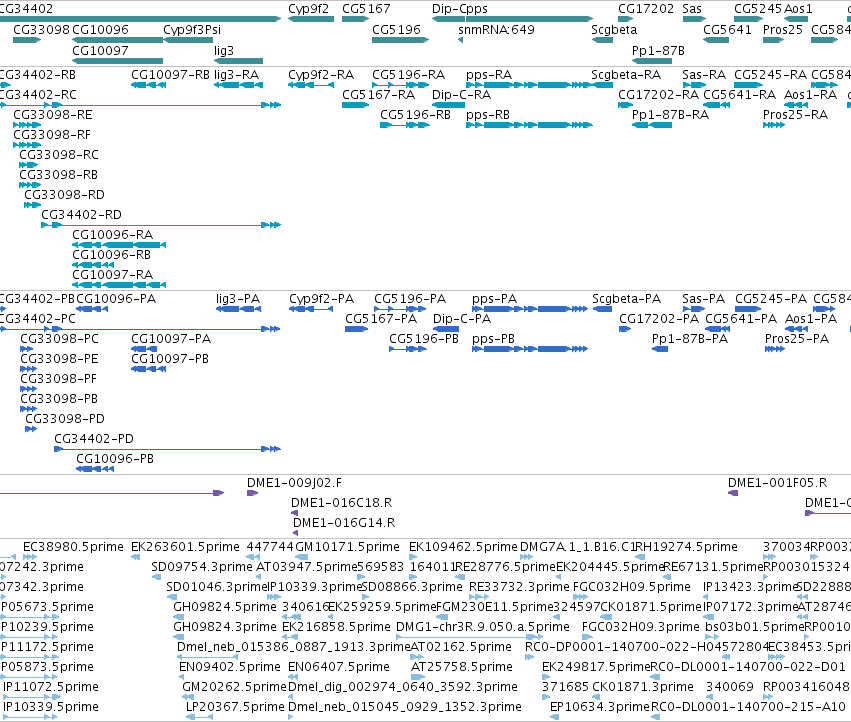Click the CG10097 gene label

[100, 50]
